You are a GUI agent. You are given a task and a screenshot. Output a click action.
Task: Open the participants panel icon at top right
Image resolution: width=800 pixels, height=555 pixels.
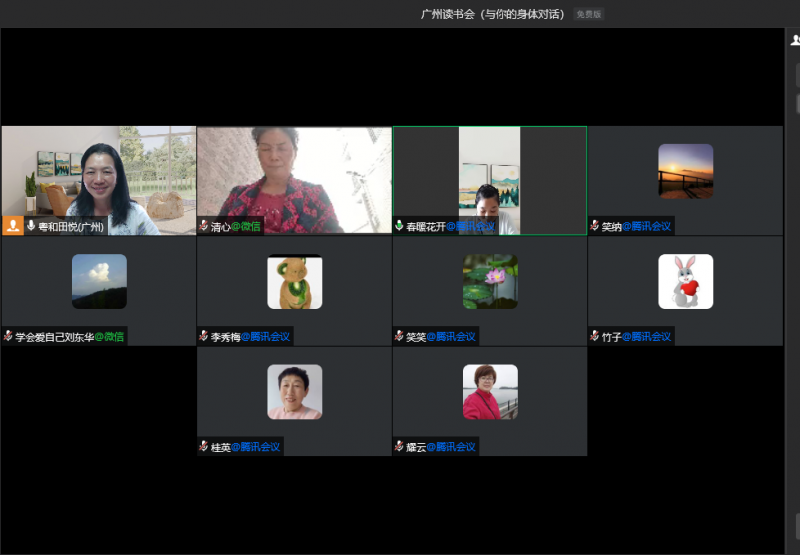pyautogui.click(x=795, y=40)
